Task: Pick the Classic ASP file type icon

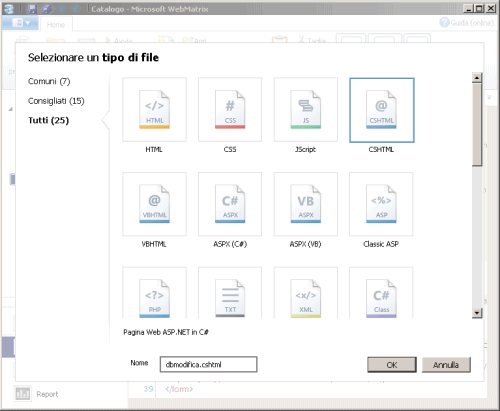Action: coord(381,204)
